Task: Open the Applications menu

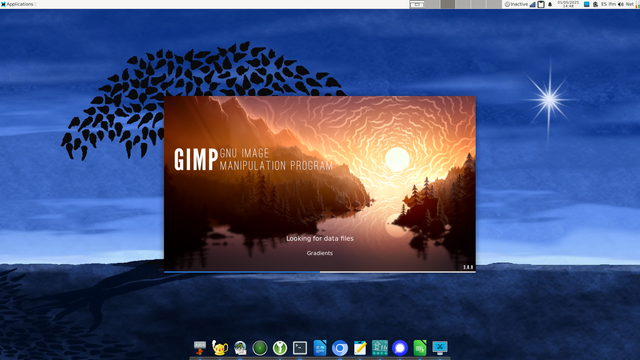Action: click(x=17, y=4)
